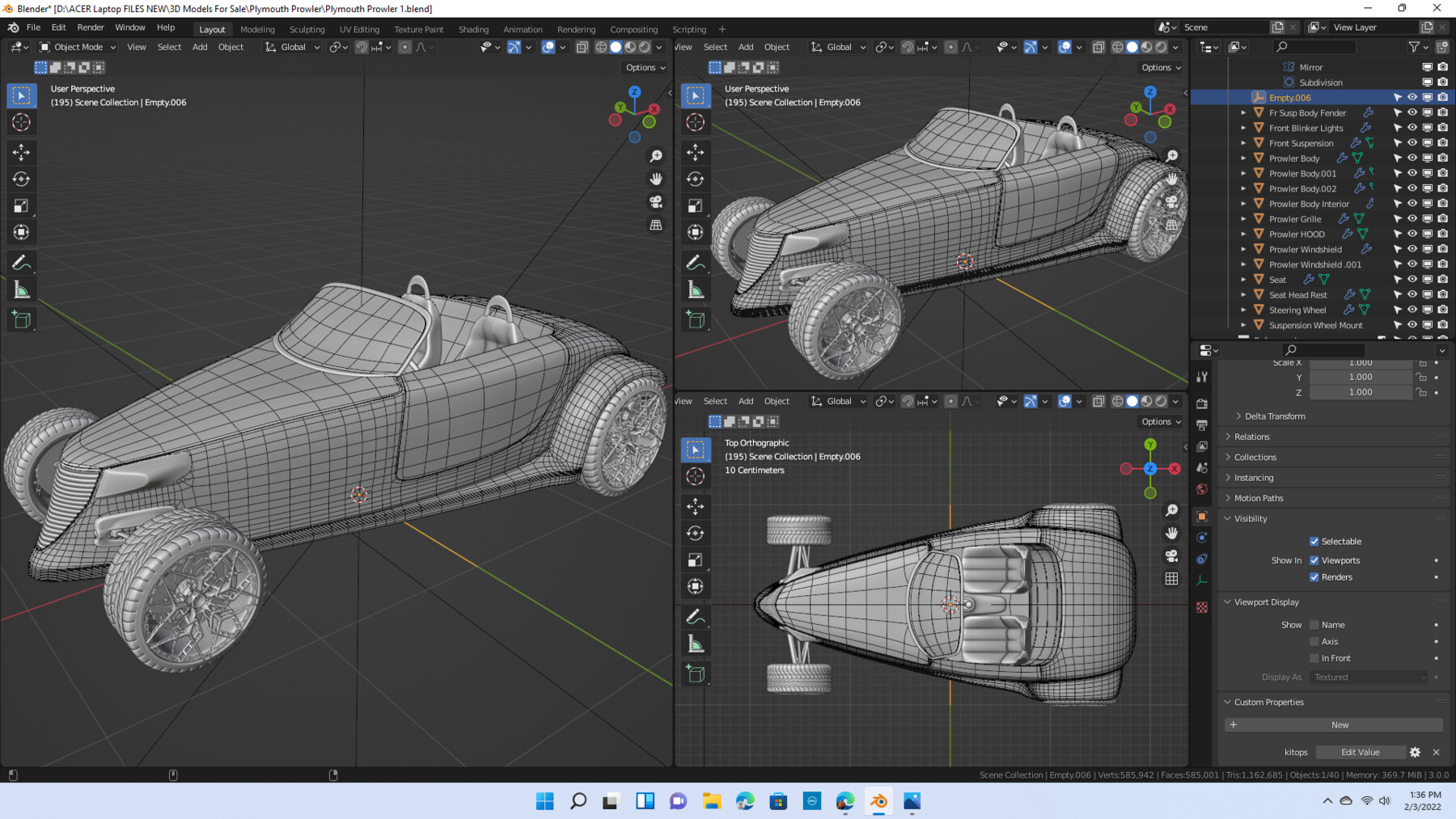Open the Display As Textured dropdown
This screenshot has width=1456, height=819.
pos(1370,678)
